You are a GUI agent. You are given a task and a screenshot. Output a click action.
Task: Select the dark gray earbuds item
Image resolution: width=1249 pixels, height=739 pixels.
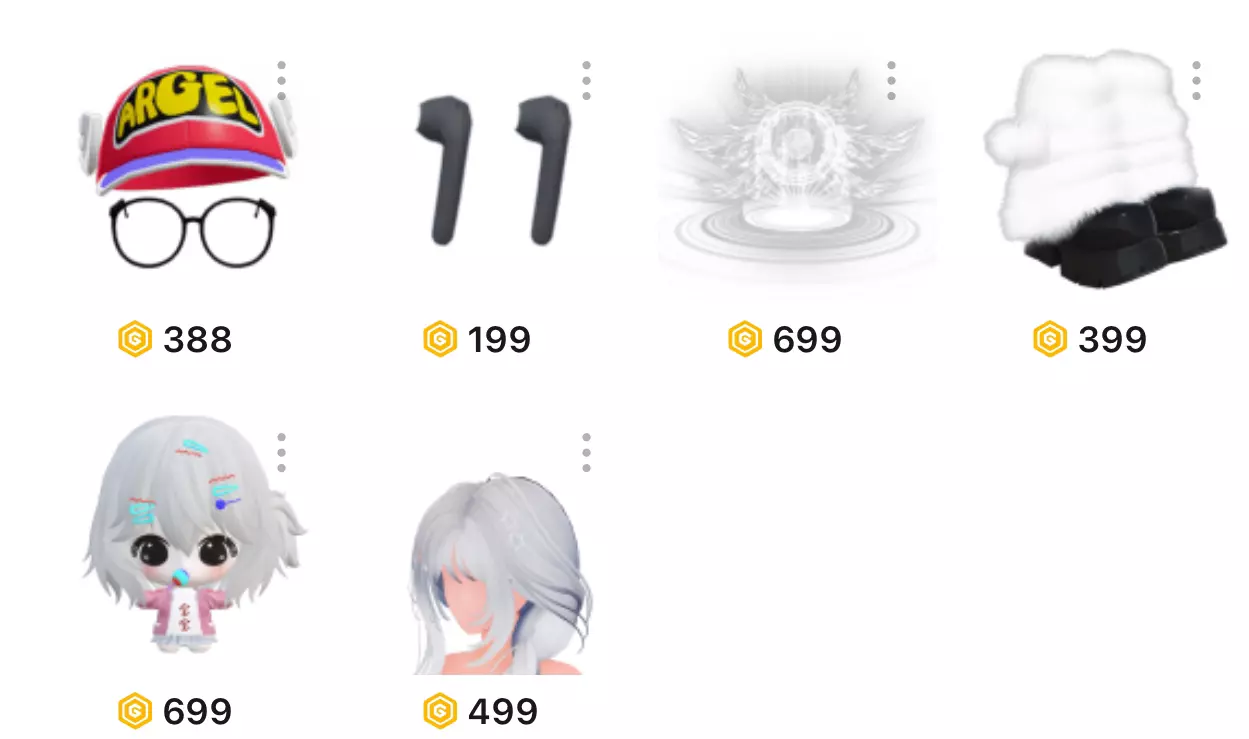point(490,168)
